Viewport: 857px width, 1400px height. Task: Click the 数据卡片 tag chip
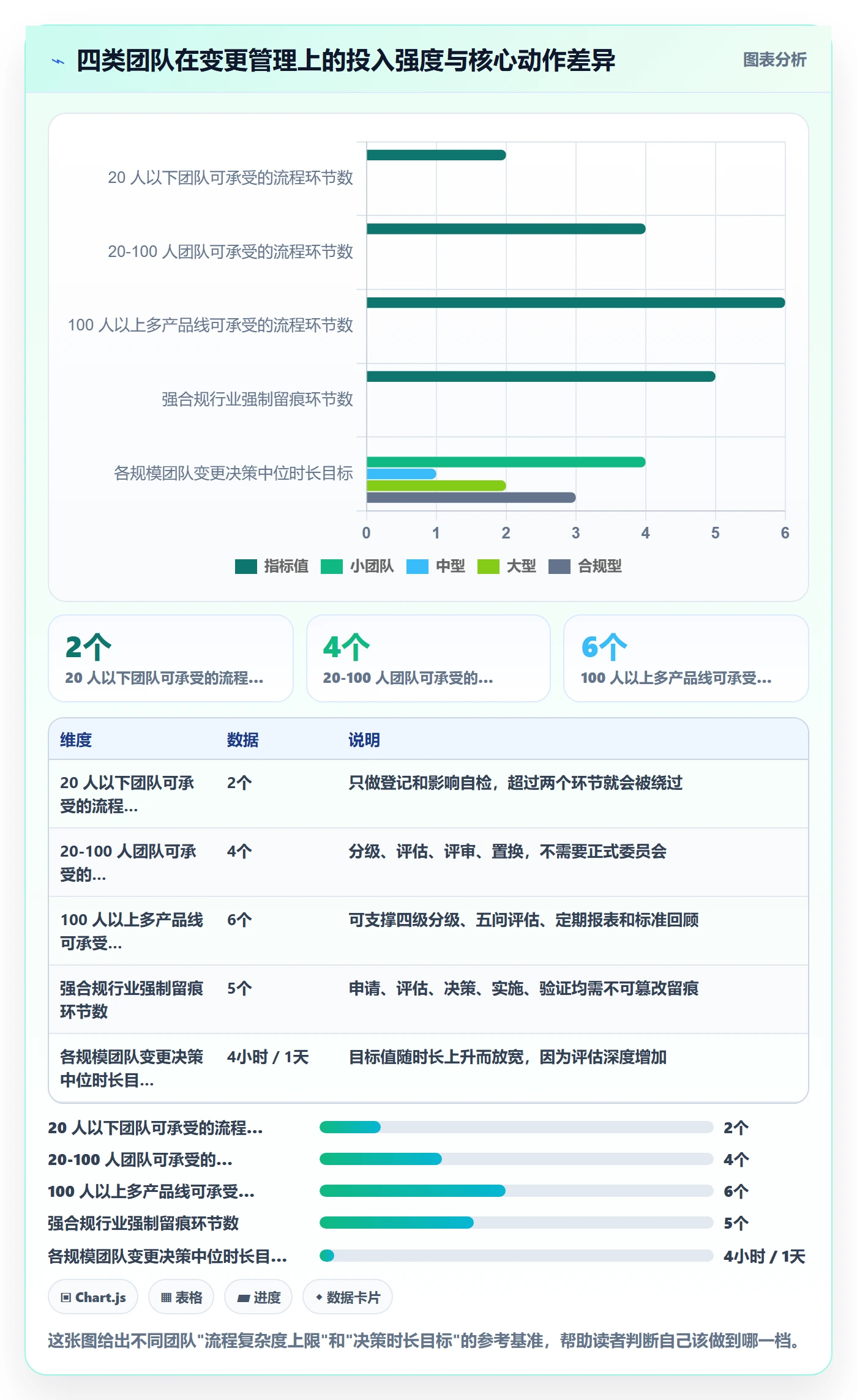pyautogui.click(x=348, y=1297)
